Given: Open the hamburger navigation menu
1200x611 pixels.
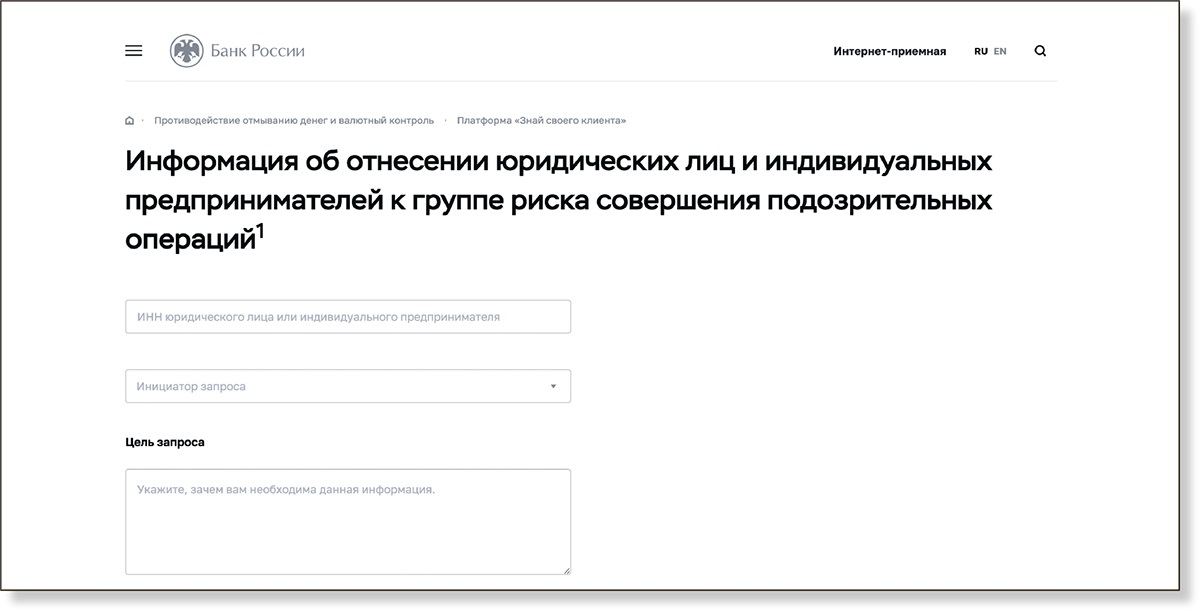Looking at the screenshot, I should pos(133,51).
